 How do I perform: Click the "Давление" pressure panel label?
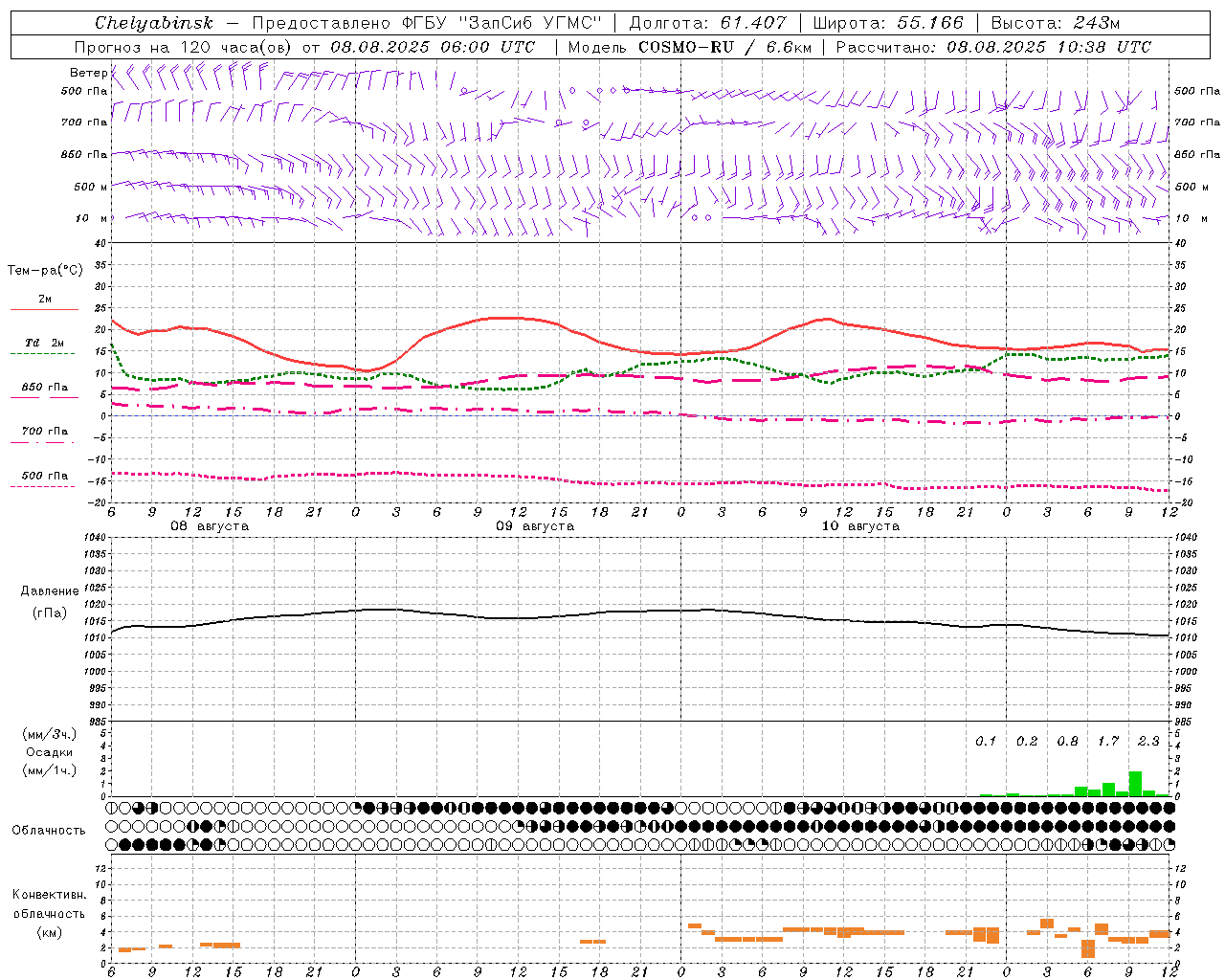point(50,591)
